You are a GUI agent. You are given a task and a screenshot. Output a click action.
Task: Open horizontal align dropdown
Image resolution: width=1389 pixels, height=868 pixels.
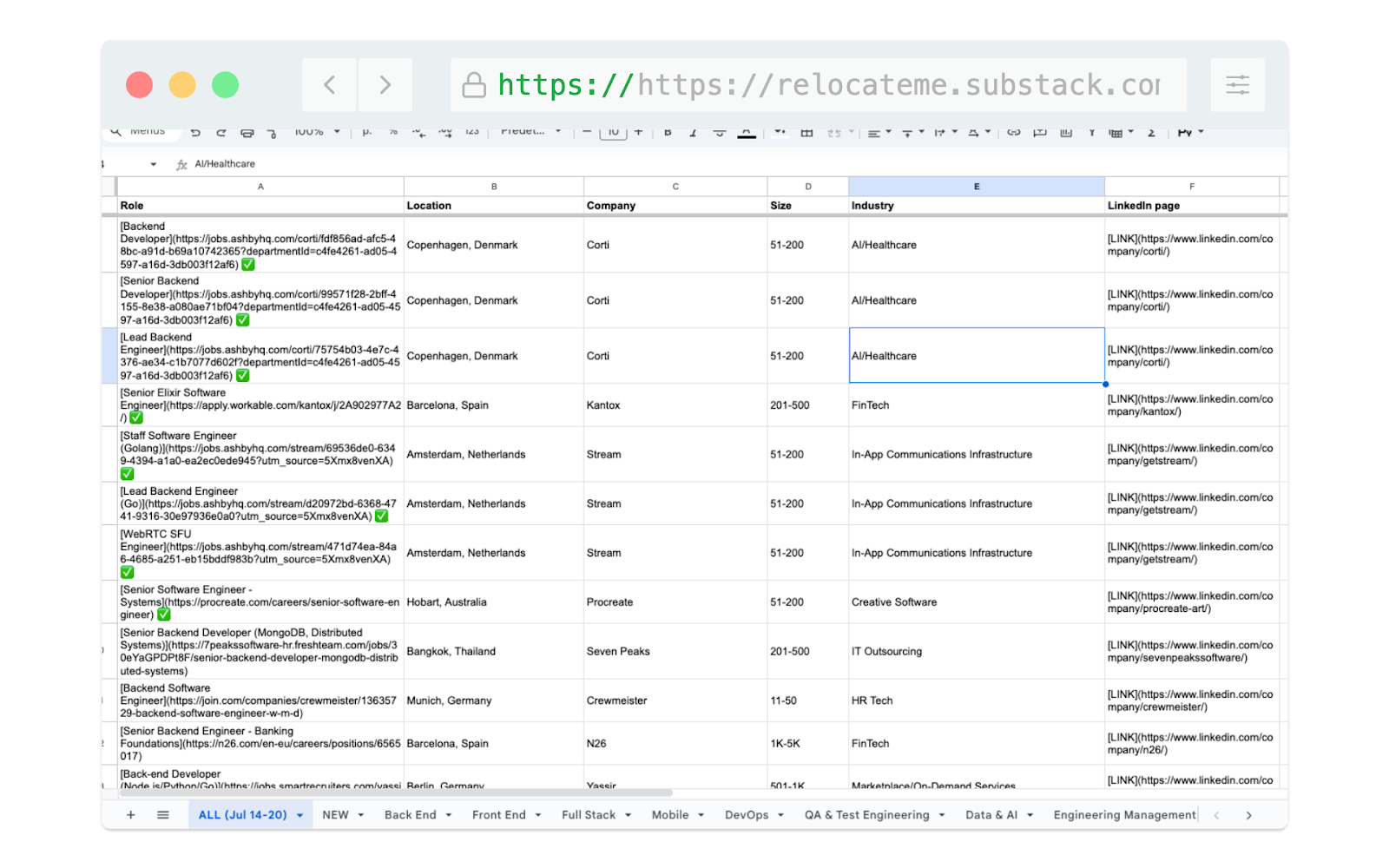tap(879, 132)
